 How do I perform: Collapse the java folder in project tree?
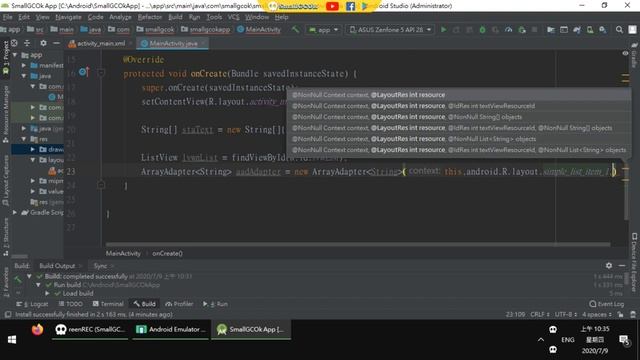24,76
